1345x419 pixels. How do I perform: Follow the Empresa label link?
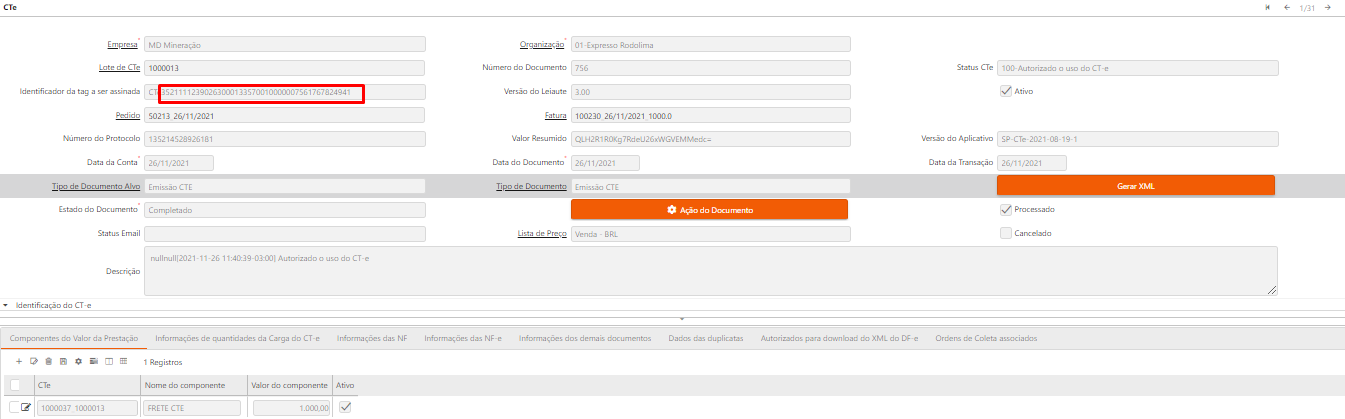pyautogui.click(x=122, y=44)
